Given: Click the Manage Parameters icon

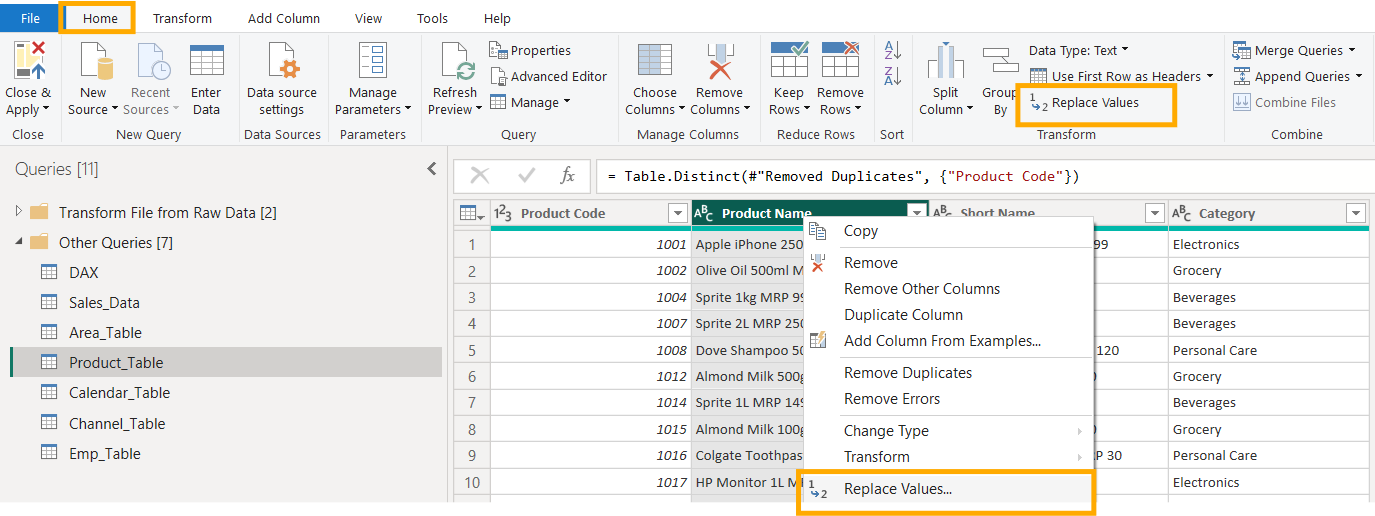Looking at the screenshot, I should [x=373, y=61].
